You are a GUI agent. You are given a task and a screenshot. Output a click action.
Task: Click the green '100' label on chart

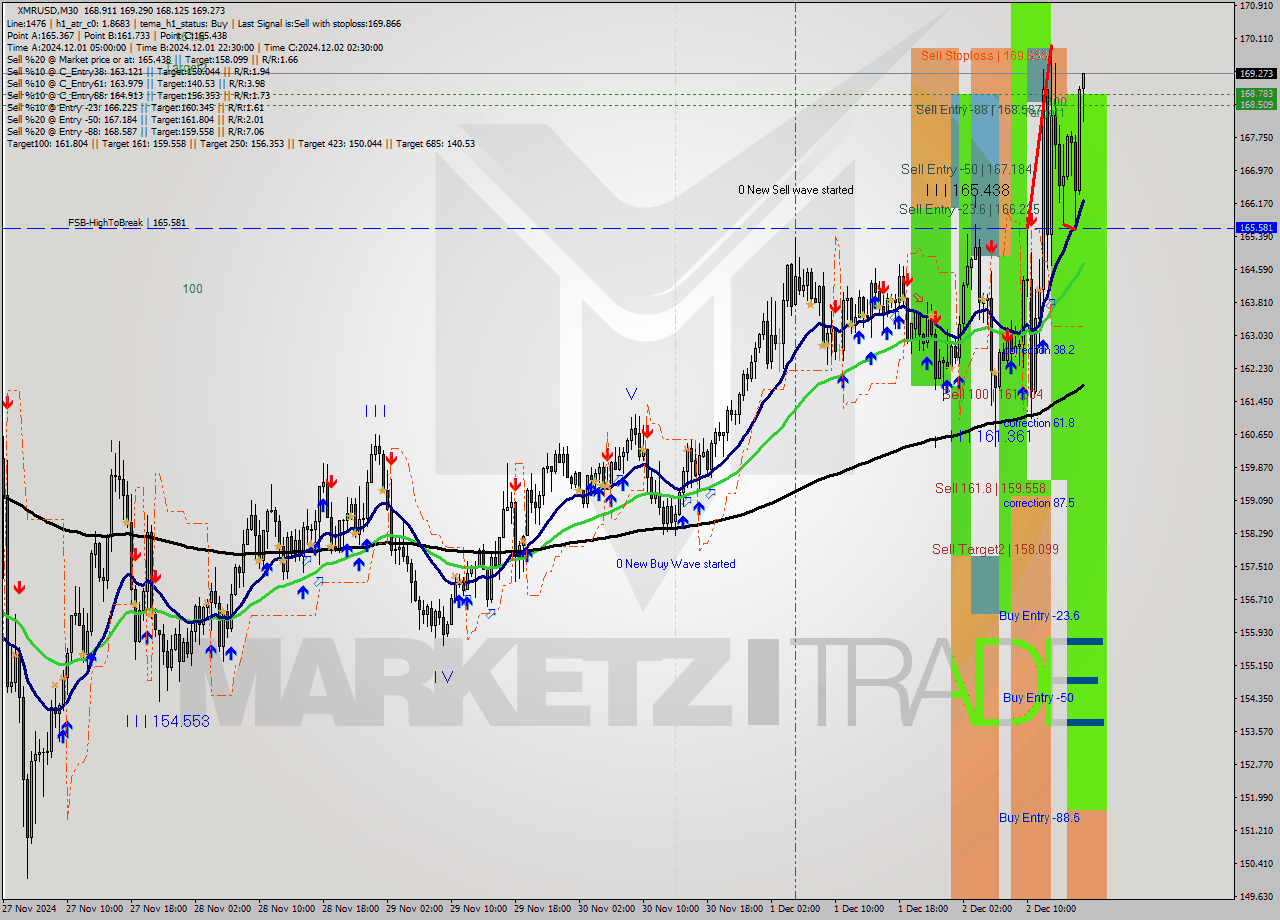pyautogui.click(x=192, y=289)
